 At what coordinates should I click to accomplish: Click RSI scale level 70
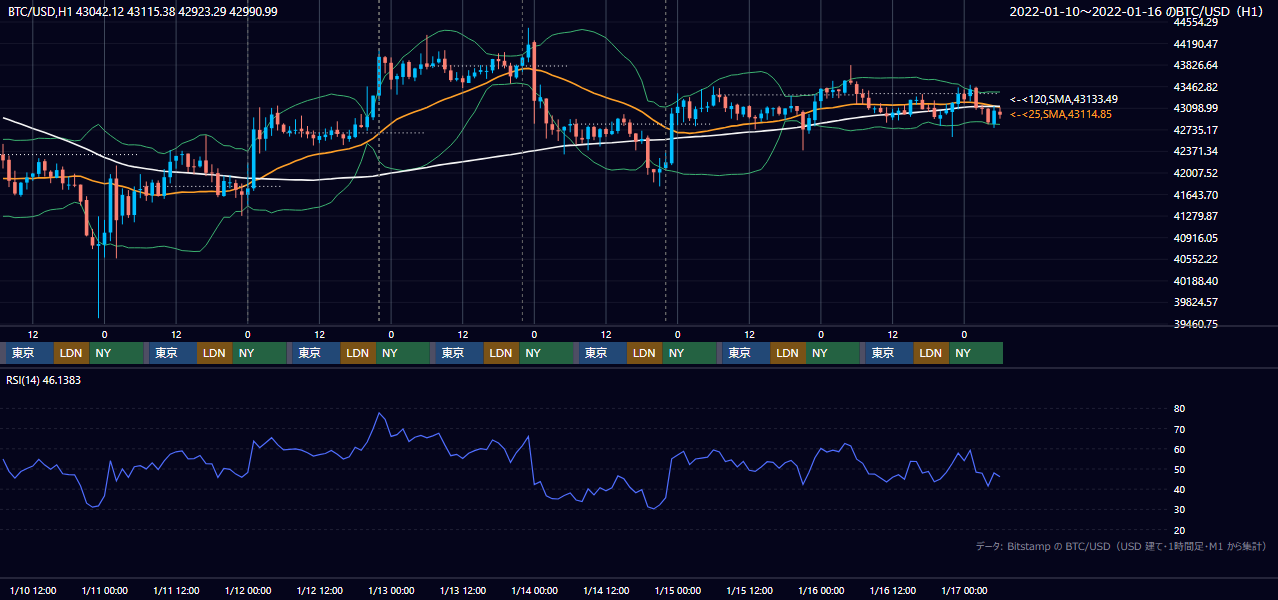pyautogui.click(x=1180, y=429)
